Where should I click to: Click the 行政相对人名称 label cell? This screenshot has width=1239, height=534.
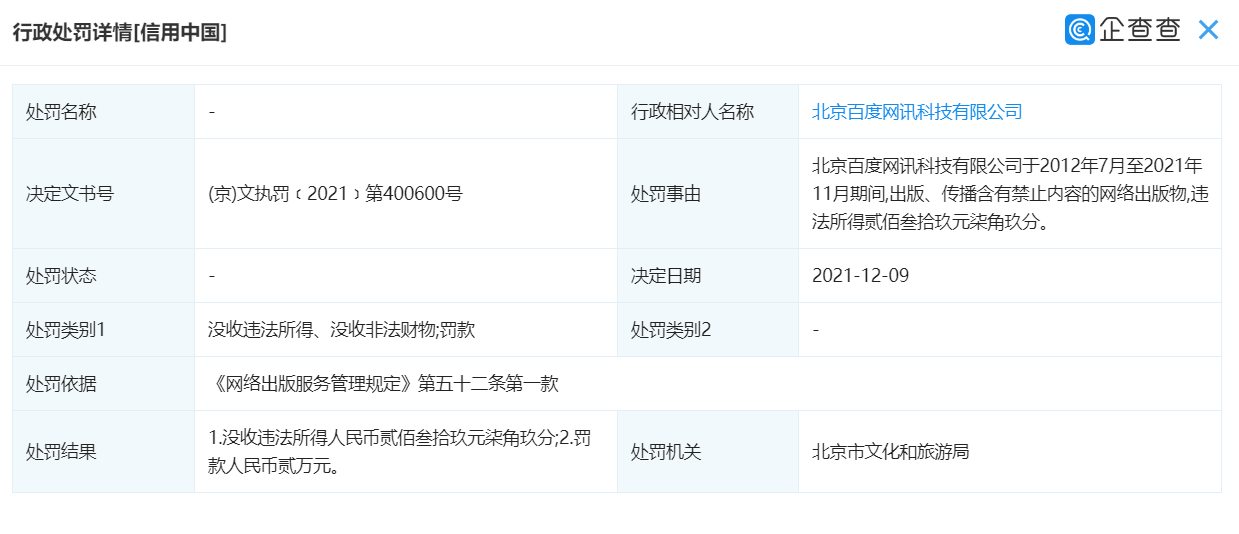pos(708,112)
